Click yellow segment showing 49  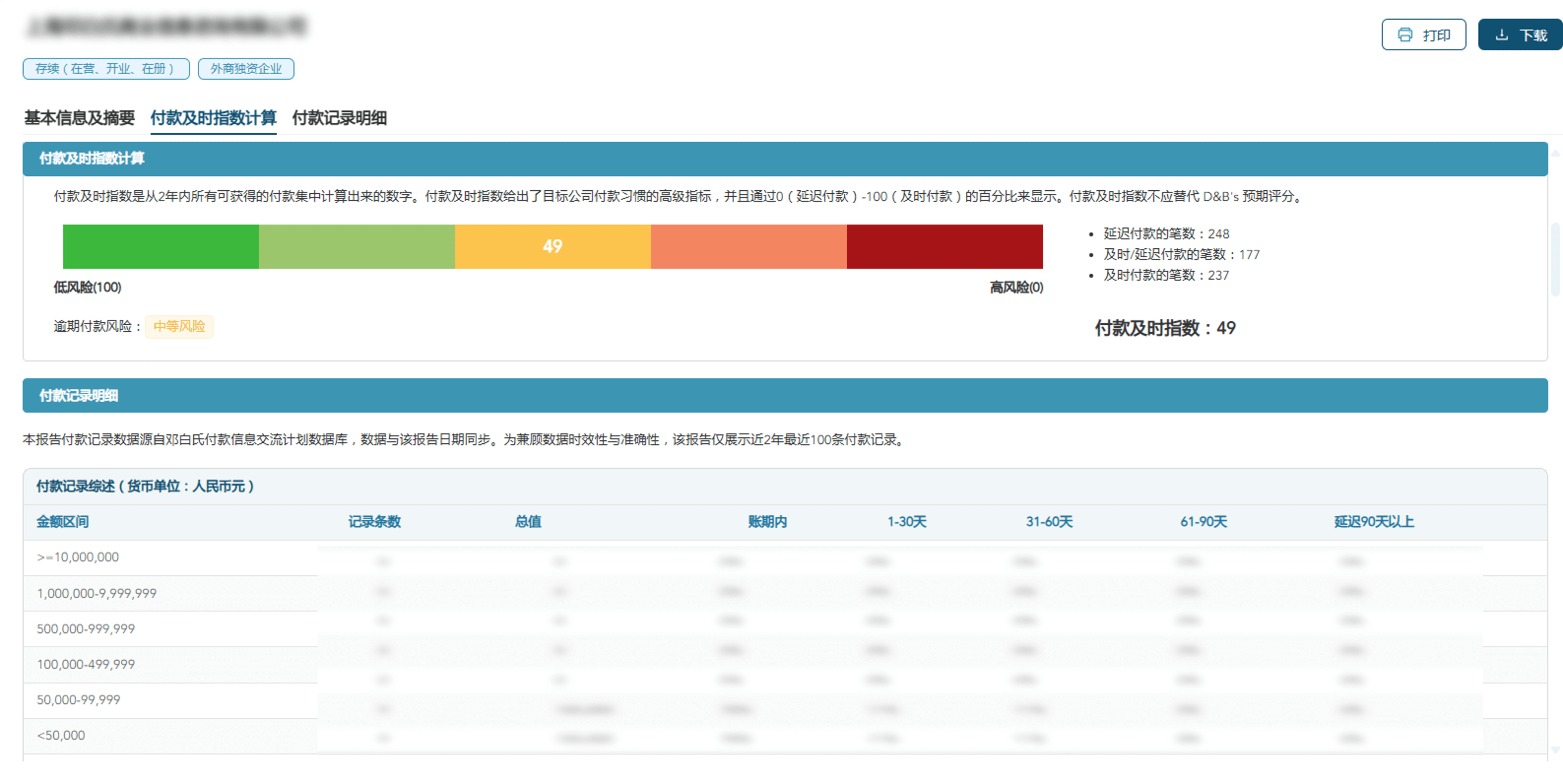552,246
